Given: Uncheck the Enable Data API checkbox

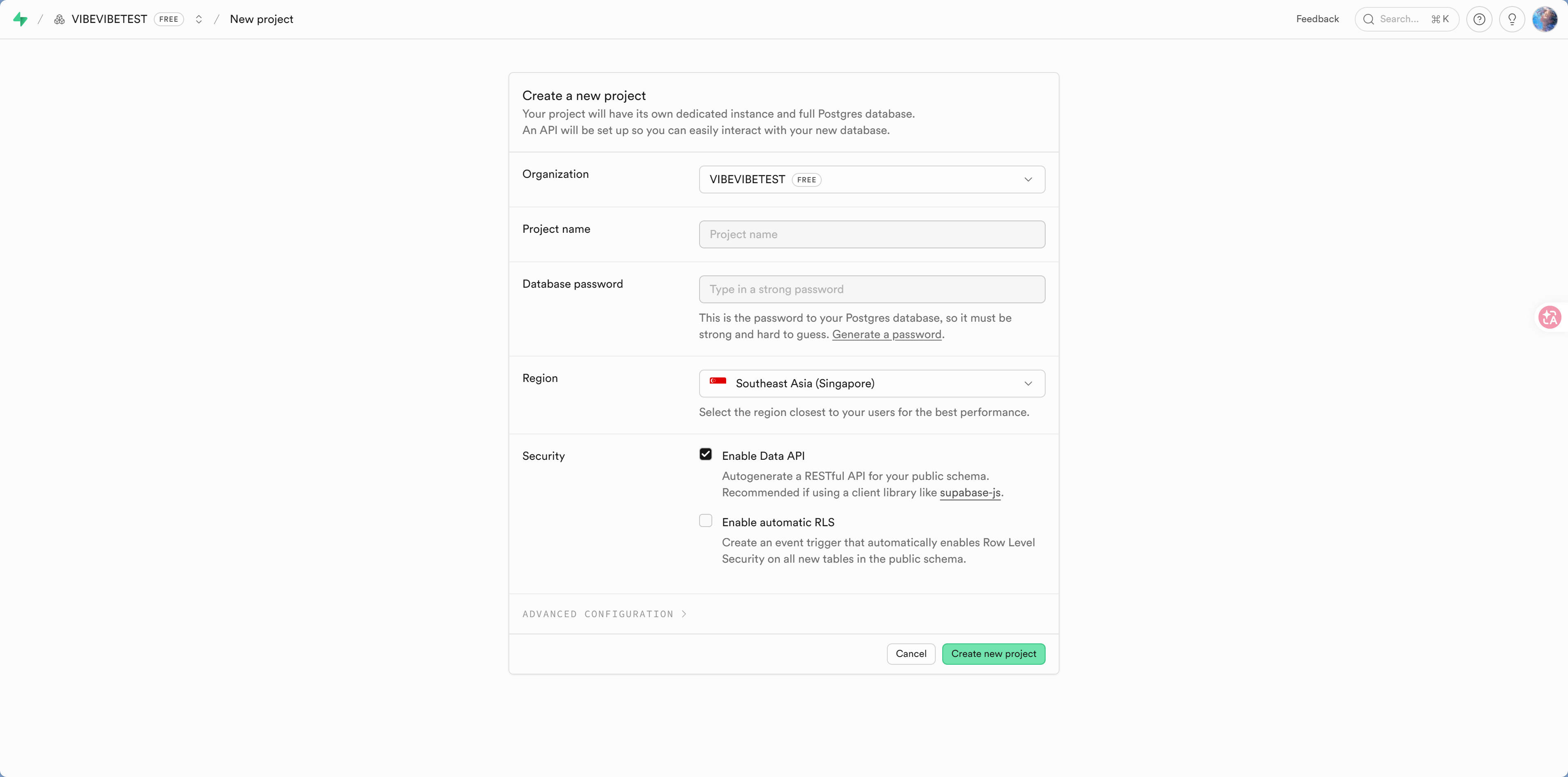Looking at the screenshot, I should coord(706,454).
